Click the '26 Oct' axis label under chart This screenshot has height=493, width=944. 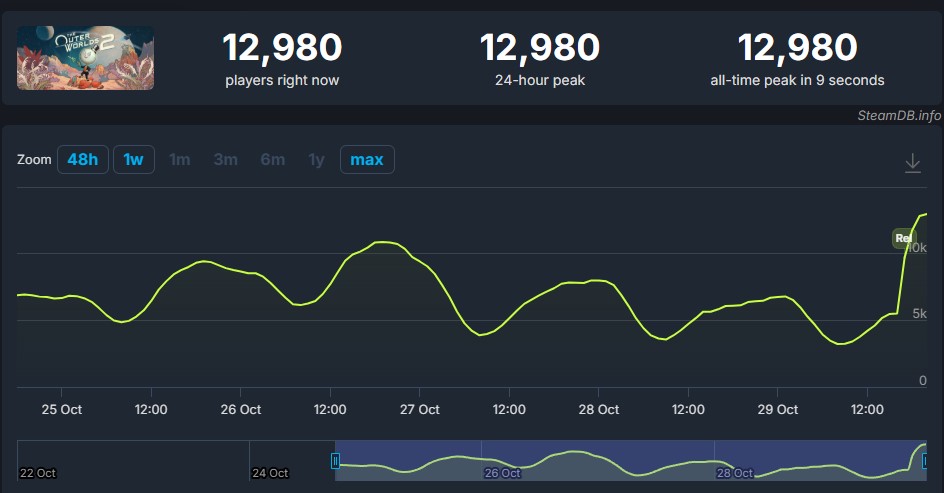coord(241,409)
